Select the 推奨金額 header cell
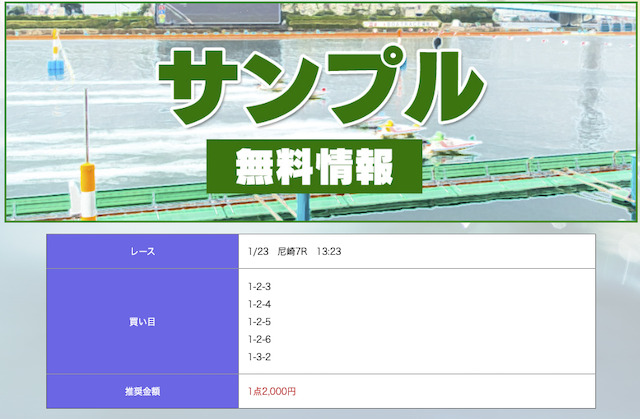Viewport: 640px width, 419px height. click(142, 391)
